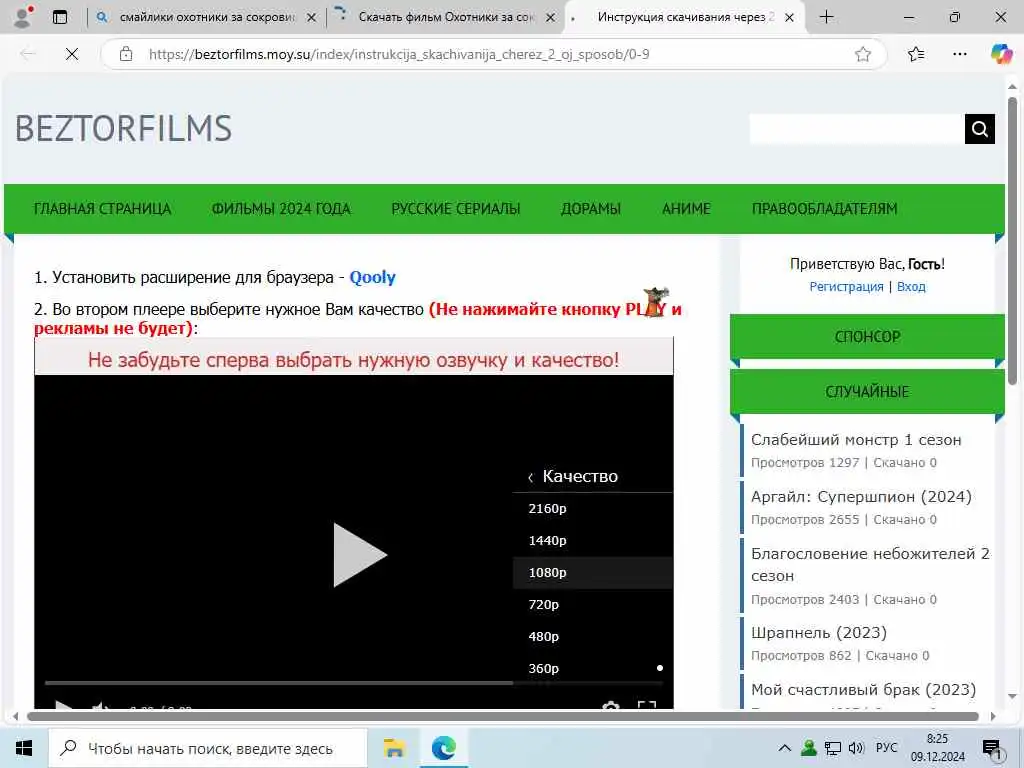Open ГЛАВНАЯ СТРАНИЦА menu item

[x=103, y=209]
